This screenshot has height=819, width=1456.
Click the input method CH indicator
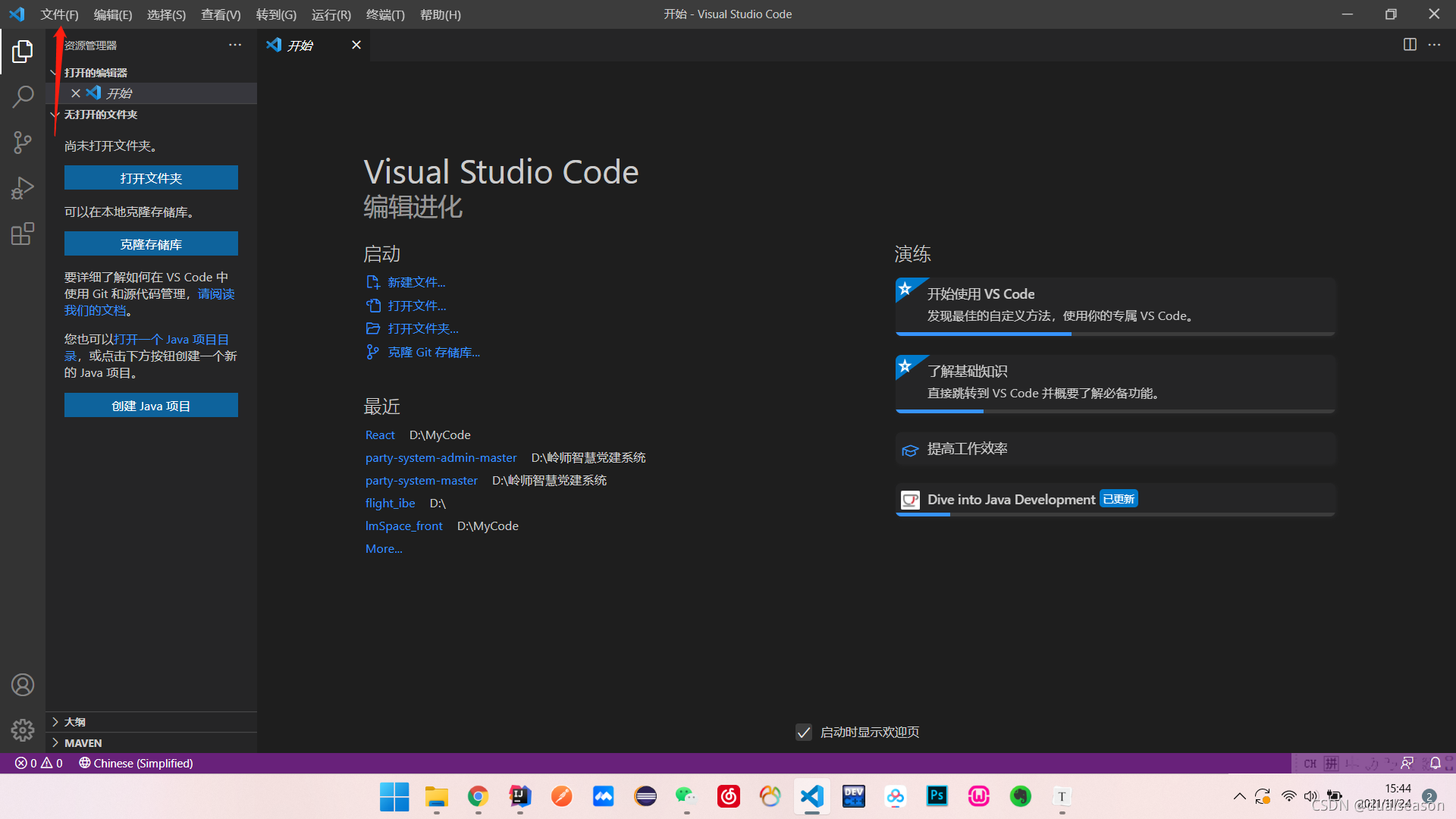[1310, 764]
